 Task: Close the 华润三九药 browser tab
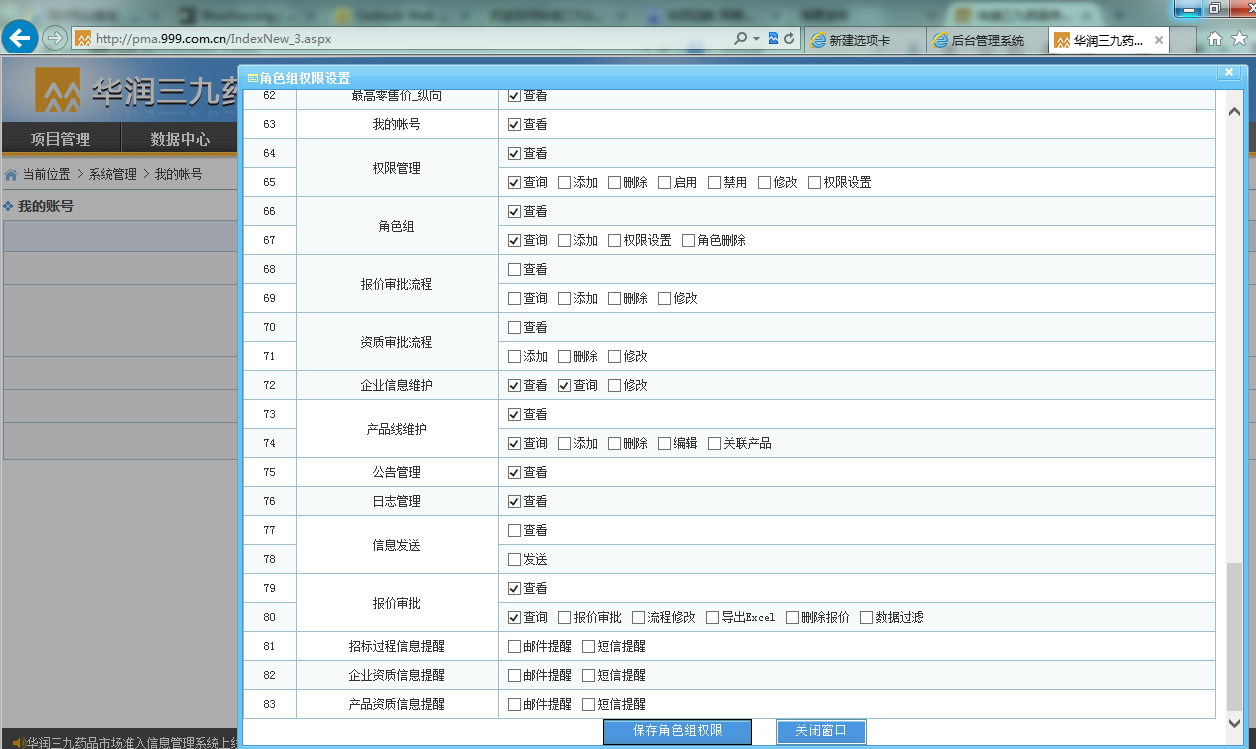(x=1159, y=40)
